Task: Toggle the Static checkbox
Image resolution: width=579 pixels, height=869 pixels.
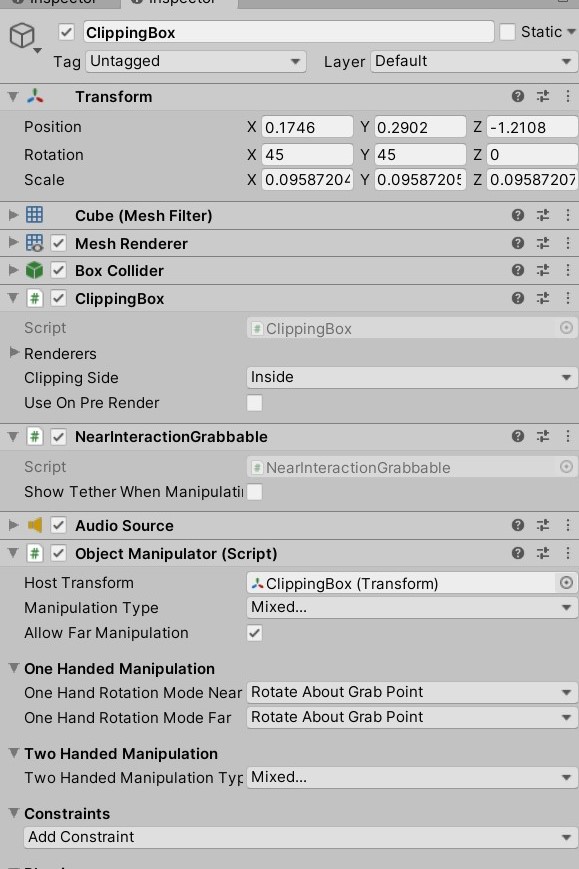Action: pyautogui.click(x=507, y=32)
